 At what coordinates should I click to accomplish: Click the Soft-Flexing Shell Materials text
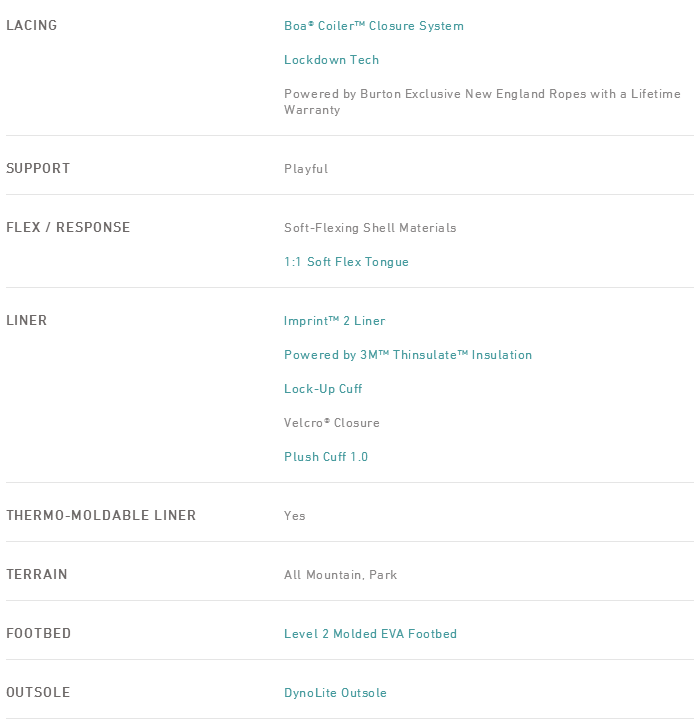coord(370,228)
